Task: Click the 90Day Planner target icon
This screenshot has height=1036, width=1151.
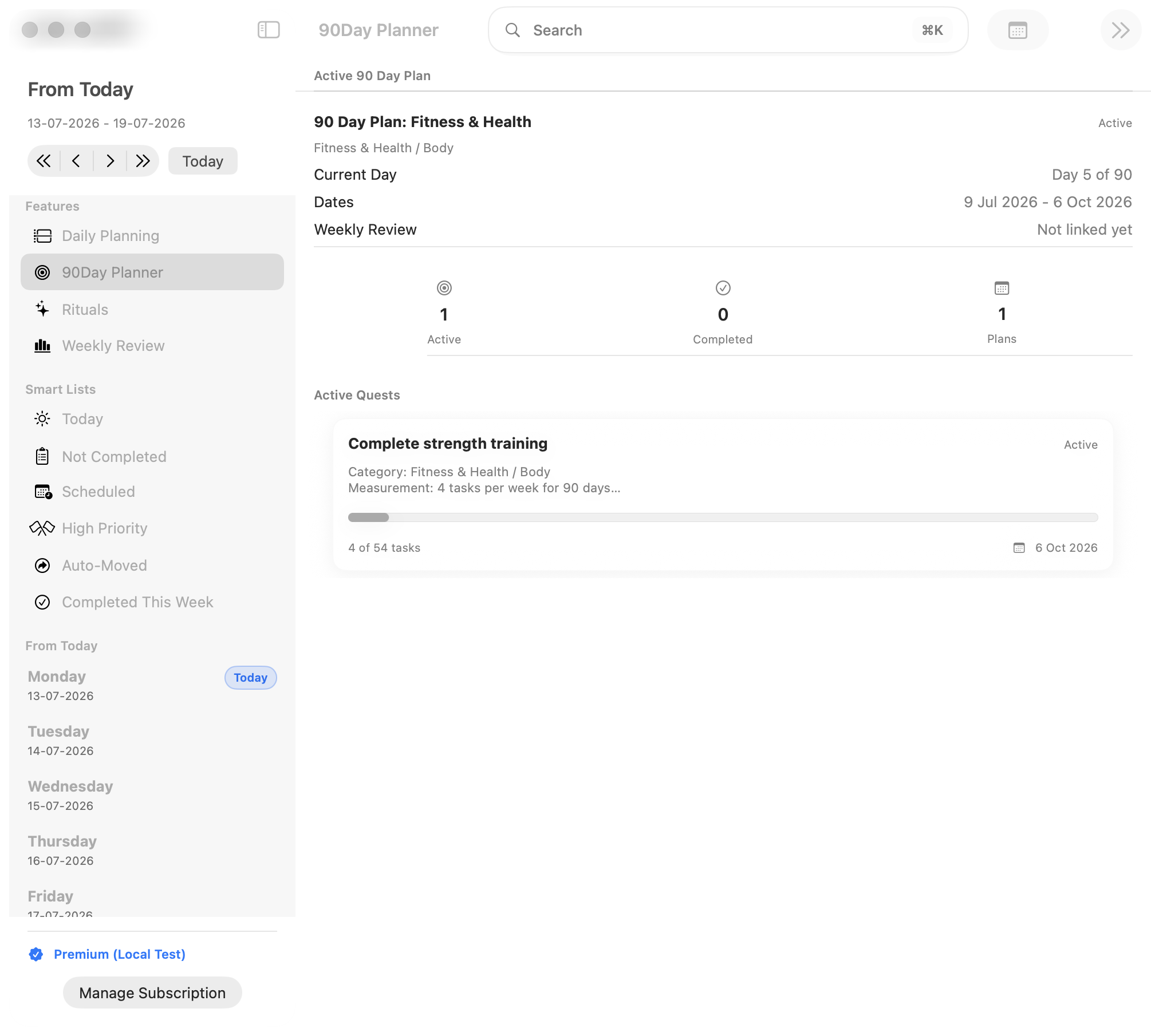Action: [x=42, y=272]
